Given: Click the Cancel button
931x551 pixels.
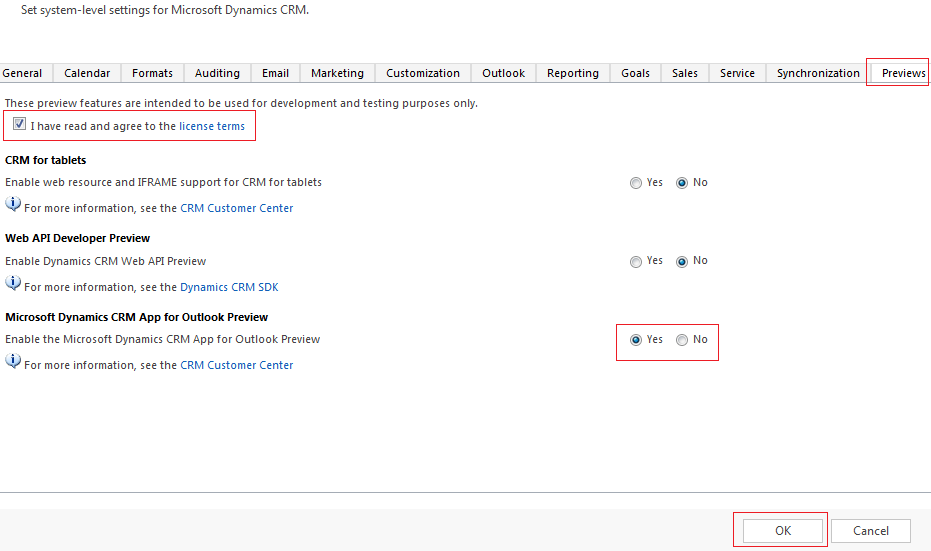Looking at the screenshot, I should (870, 531).
